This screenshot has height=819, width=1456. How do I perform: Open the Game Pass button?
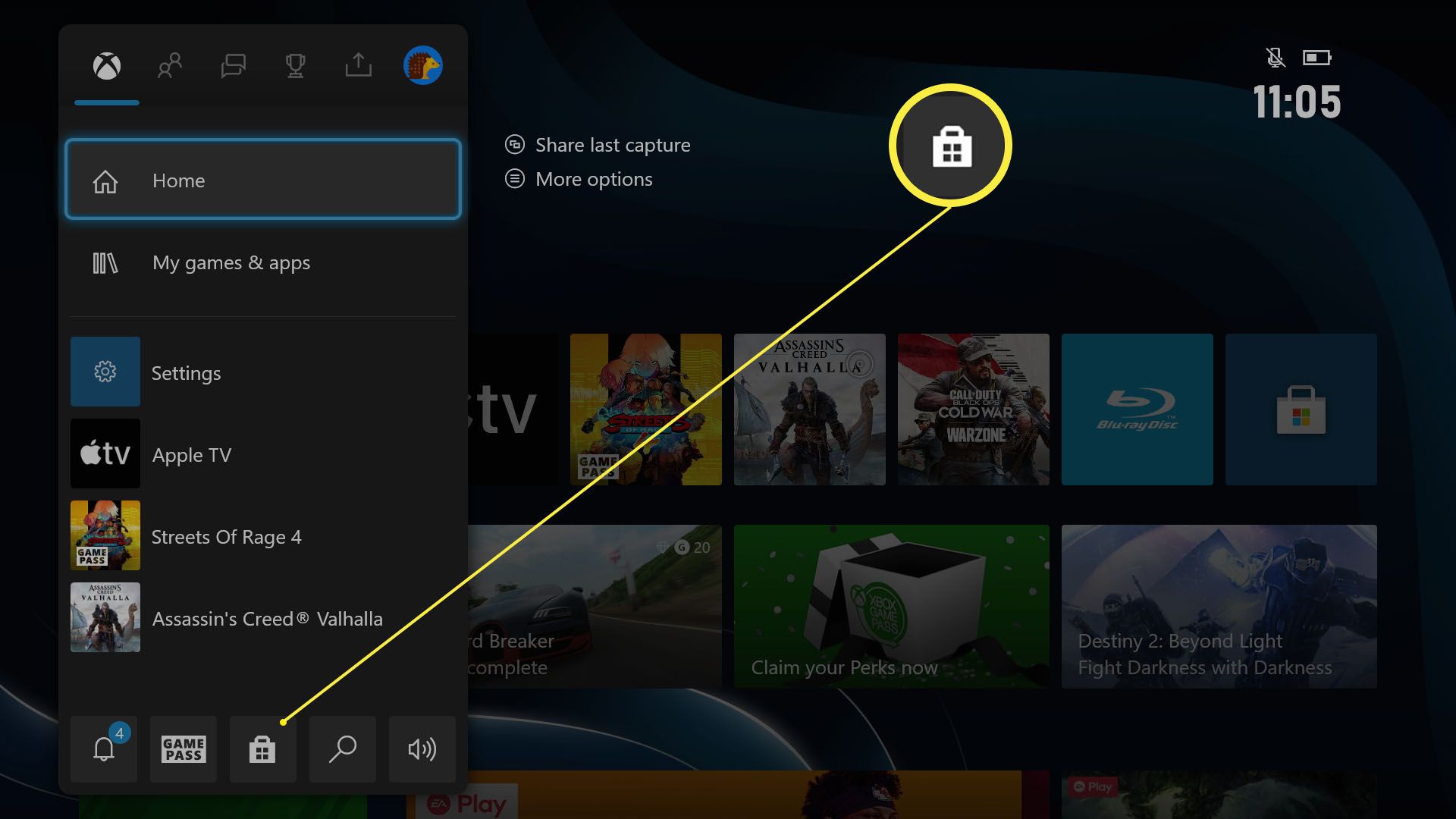tap(184, 749)
